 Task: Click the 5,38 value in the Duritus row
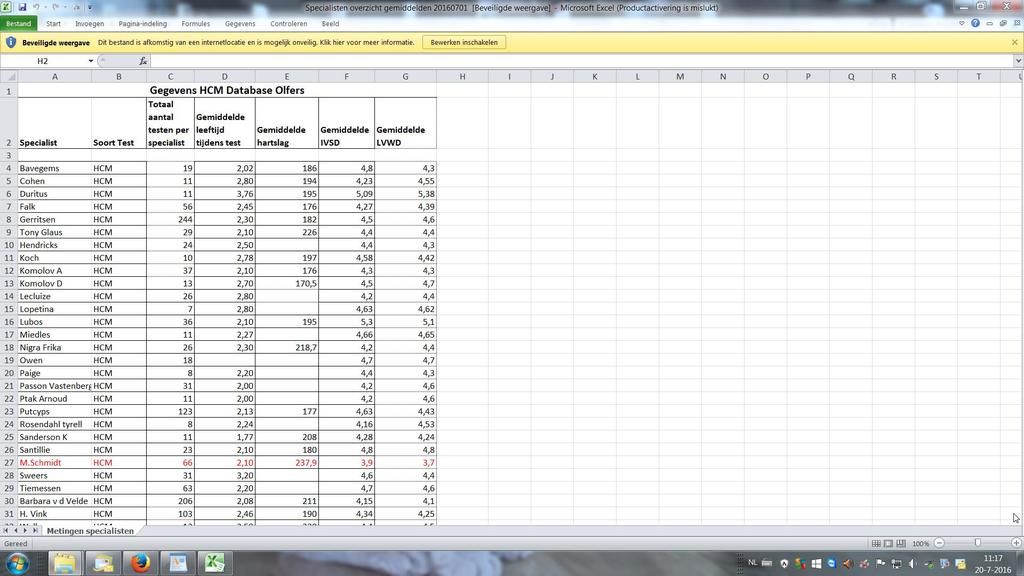(405, 194)
